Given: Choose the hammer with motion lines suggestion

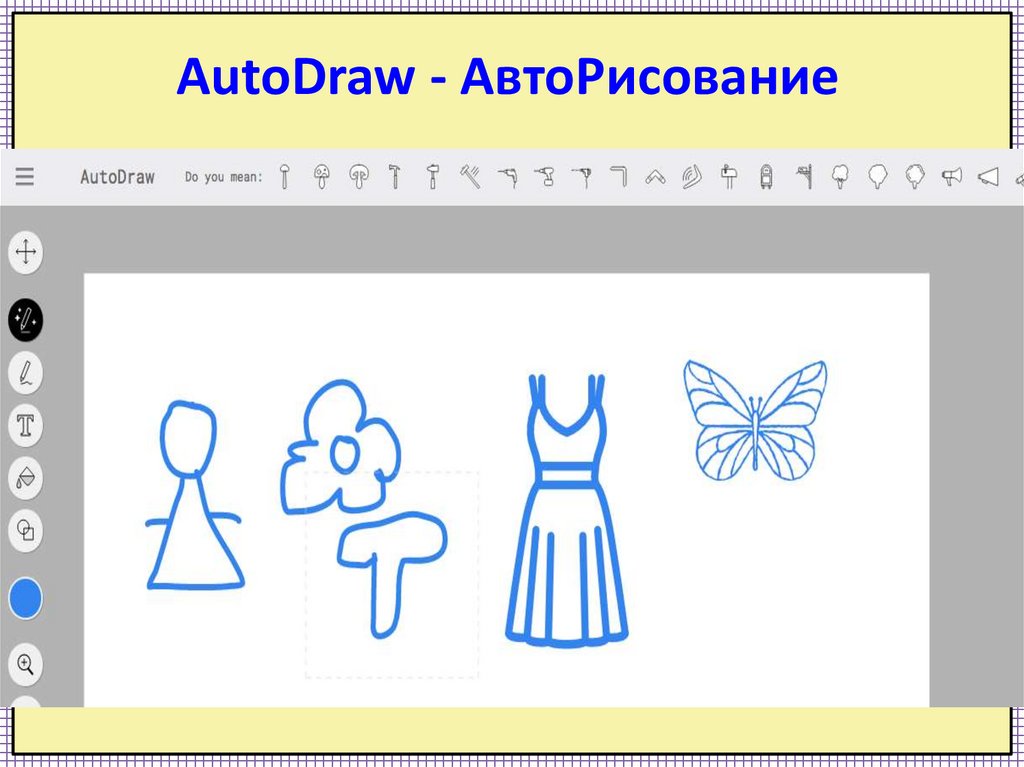Looking at the screenshot, I should pyautogui.click(x=470, y=177).
